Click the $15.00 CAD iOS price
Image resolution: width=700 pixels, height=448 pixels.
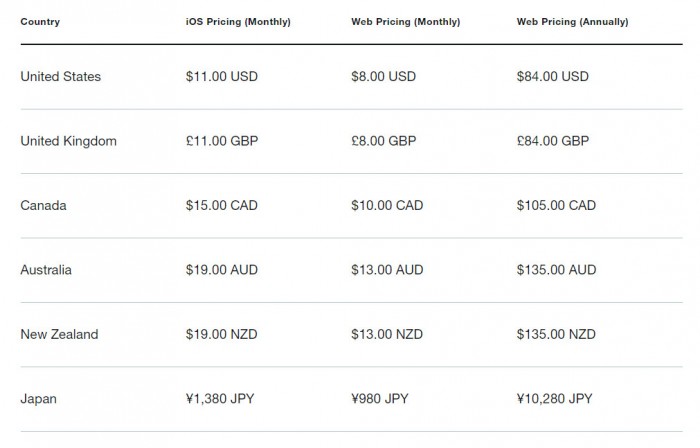click(222, 205)
